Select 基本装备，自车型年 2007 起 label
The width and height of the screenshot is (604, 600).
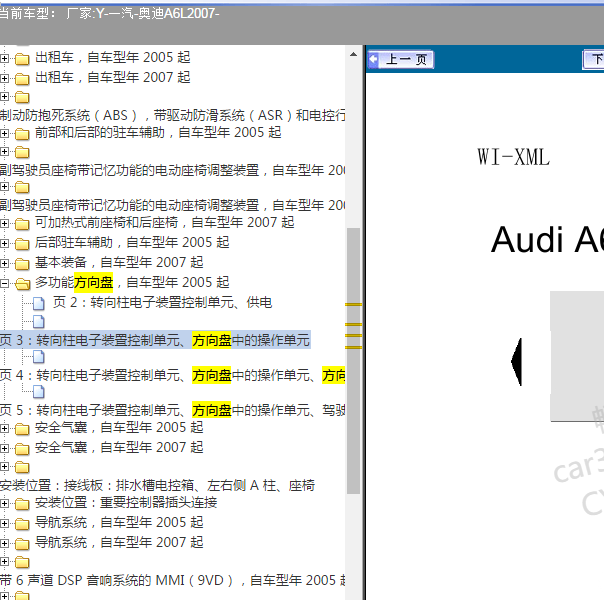click(119, 262)
